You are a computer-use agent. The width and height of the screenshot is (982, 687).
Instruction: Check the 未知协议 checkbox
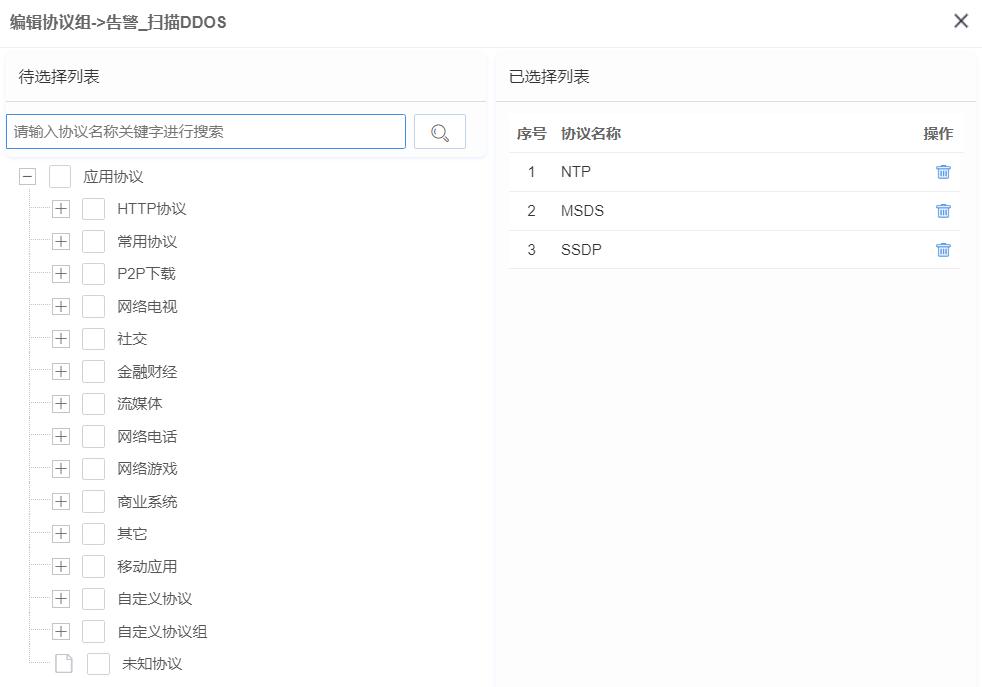tap(98, 664)
